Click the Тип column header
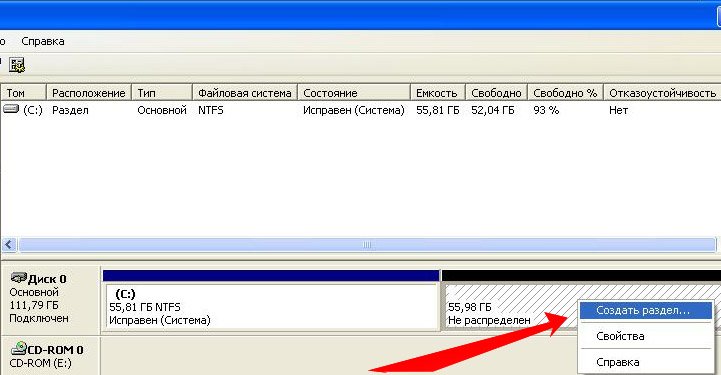The height and width of the screenshot is (375, 721). [162, 93]
